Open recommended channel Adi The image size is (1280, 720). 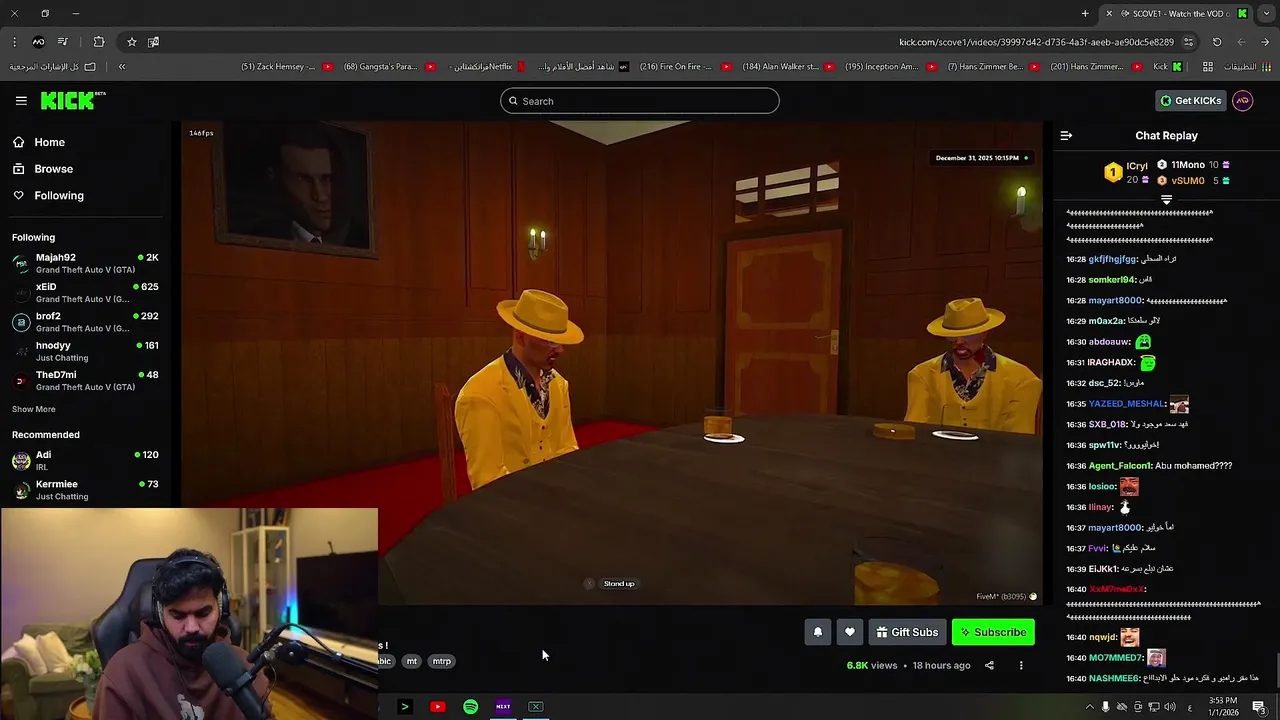85,460
